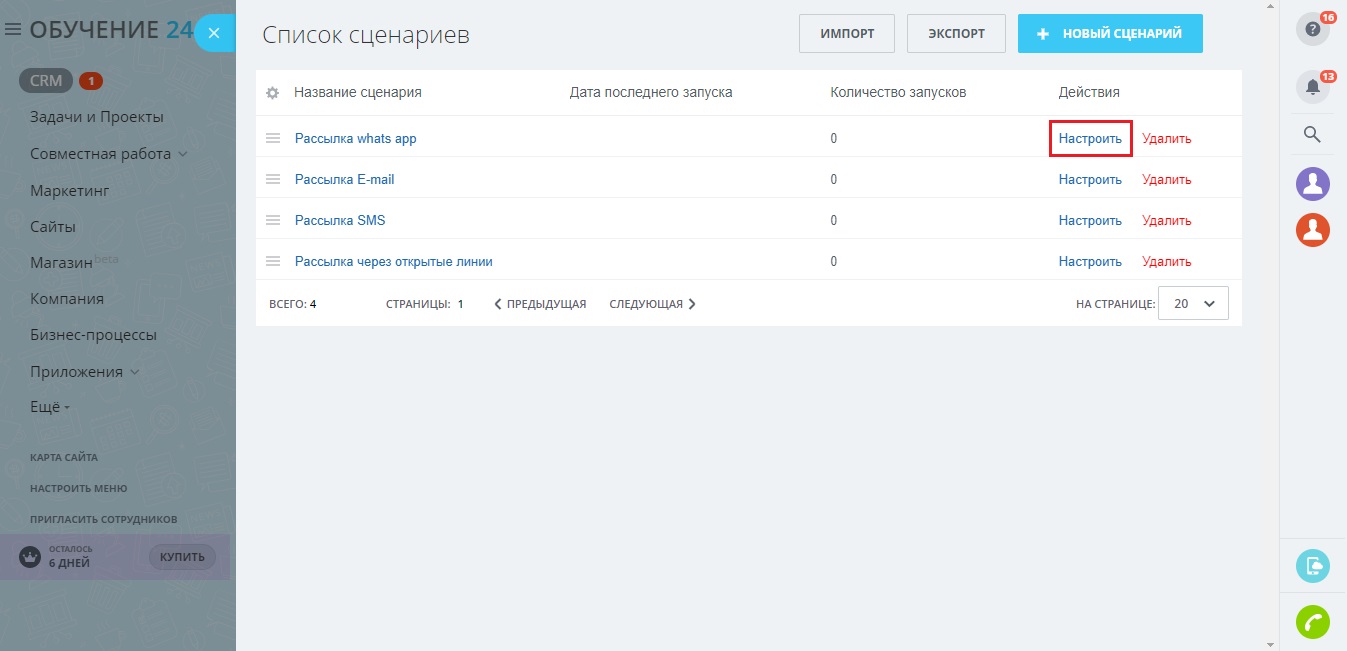Click the table settings gear icon
Screen dimensions: 1347x651
pos(272,93)
